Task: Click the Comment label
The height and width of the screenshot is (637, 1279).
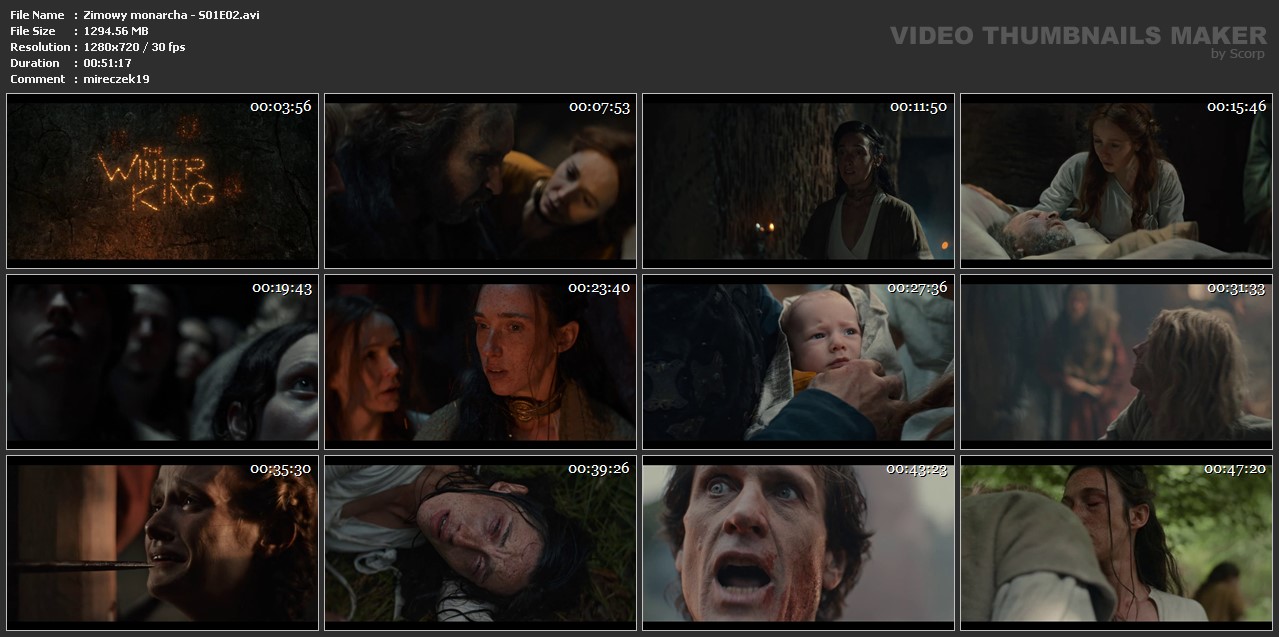Action: 37,79
